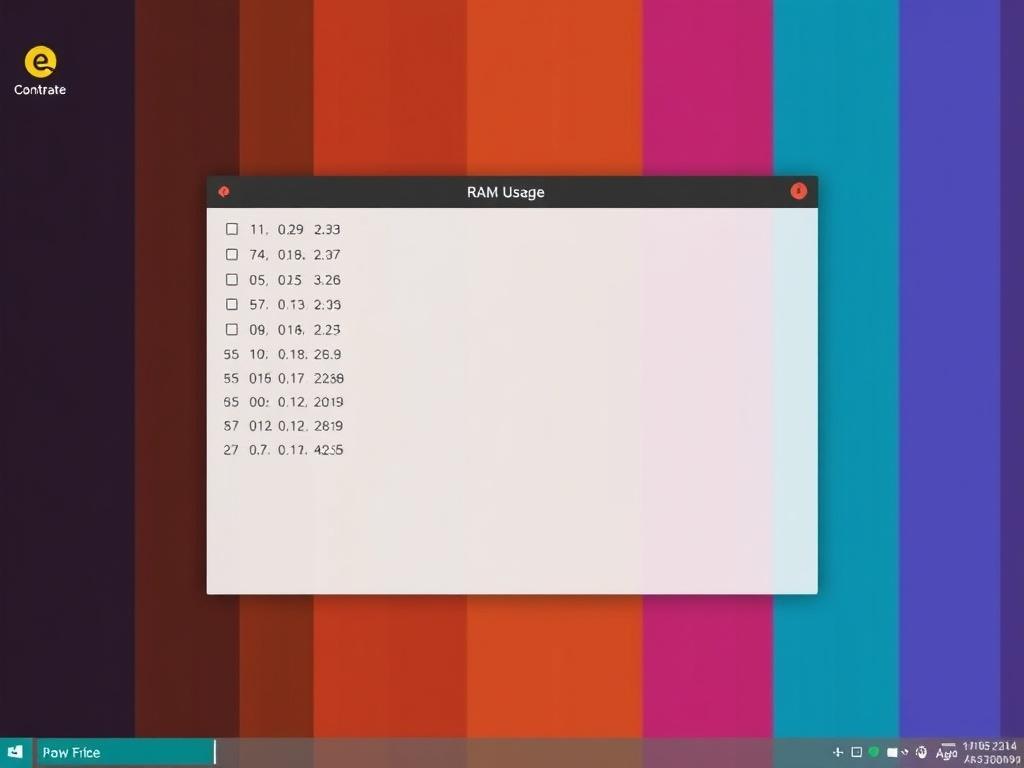Select the checkbox for row 09, 016, 2.23
The height and width of the screenshot is (768, 1024).
click(232, 329)
